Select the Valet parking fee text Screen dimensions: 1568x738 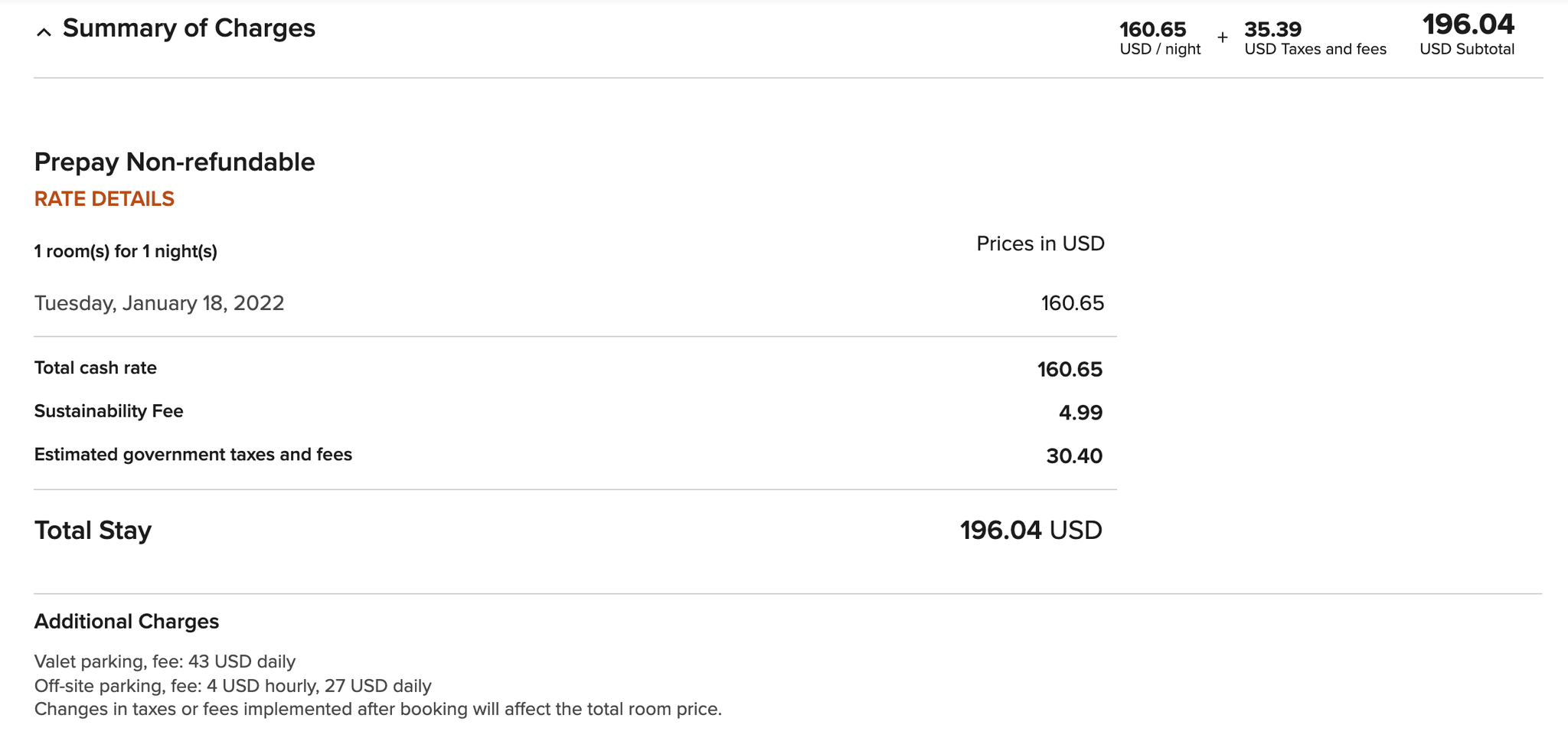pos(164,661)
